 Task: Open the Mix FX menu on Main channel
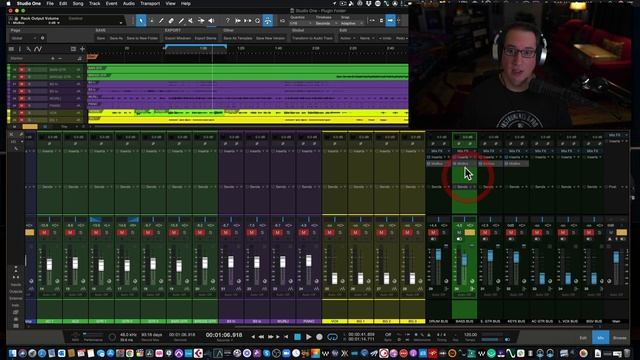pyautogui.click(x=616, y=135)
